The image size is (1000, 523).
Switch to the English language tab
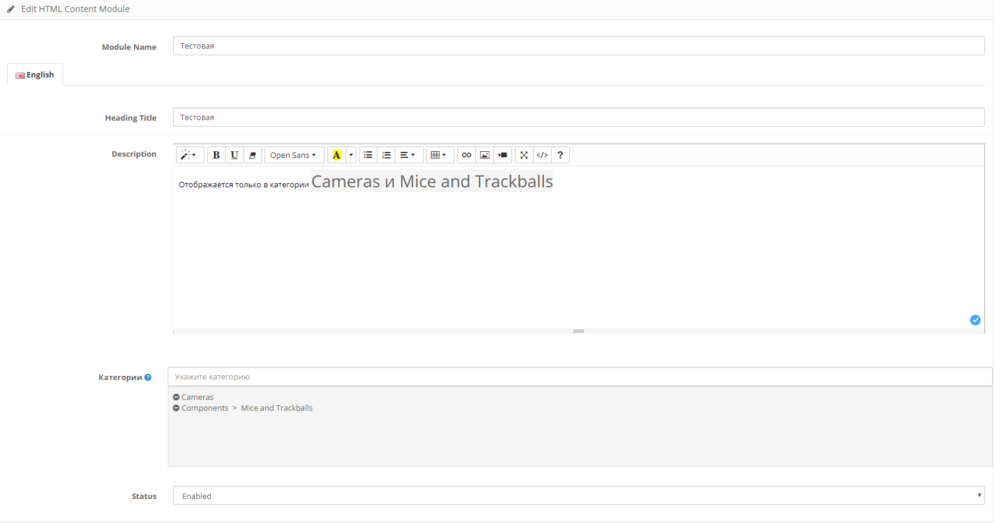point(35,75)
